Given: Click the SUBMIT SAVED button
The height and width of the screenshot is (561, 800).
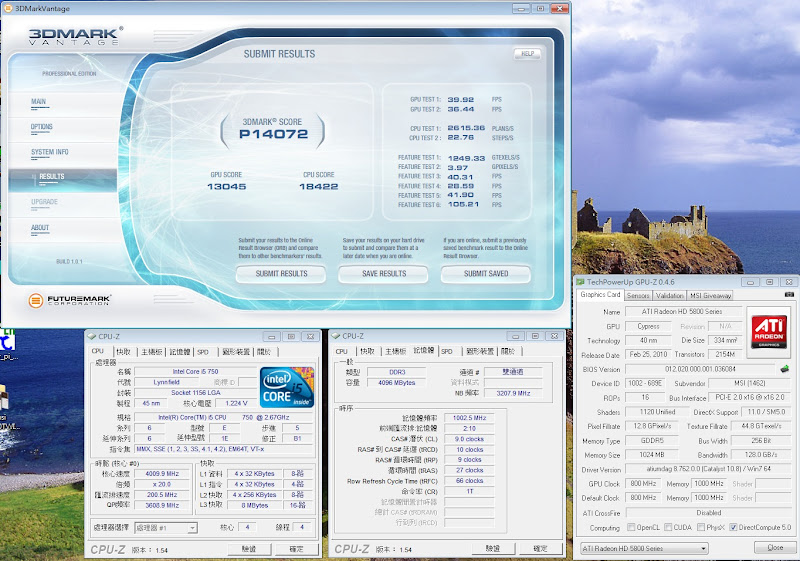Looking at the screenshot, I should coord(486,274).
